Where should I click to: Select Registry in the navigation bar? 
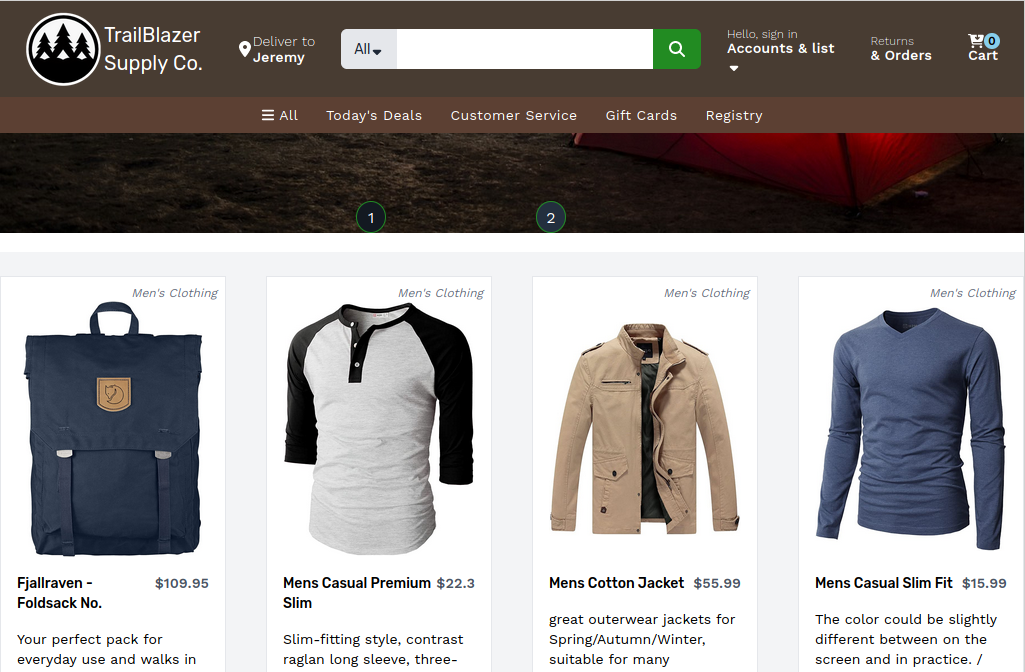[734, 115]
